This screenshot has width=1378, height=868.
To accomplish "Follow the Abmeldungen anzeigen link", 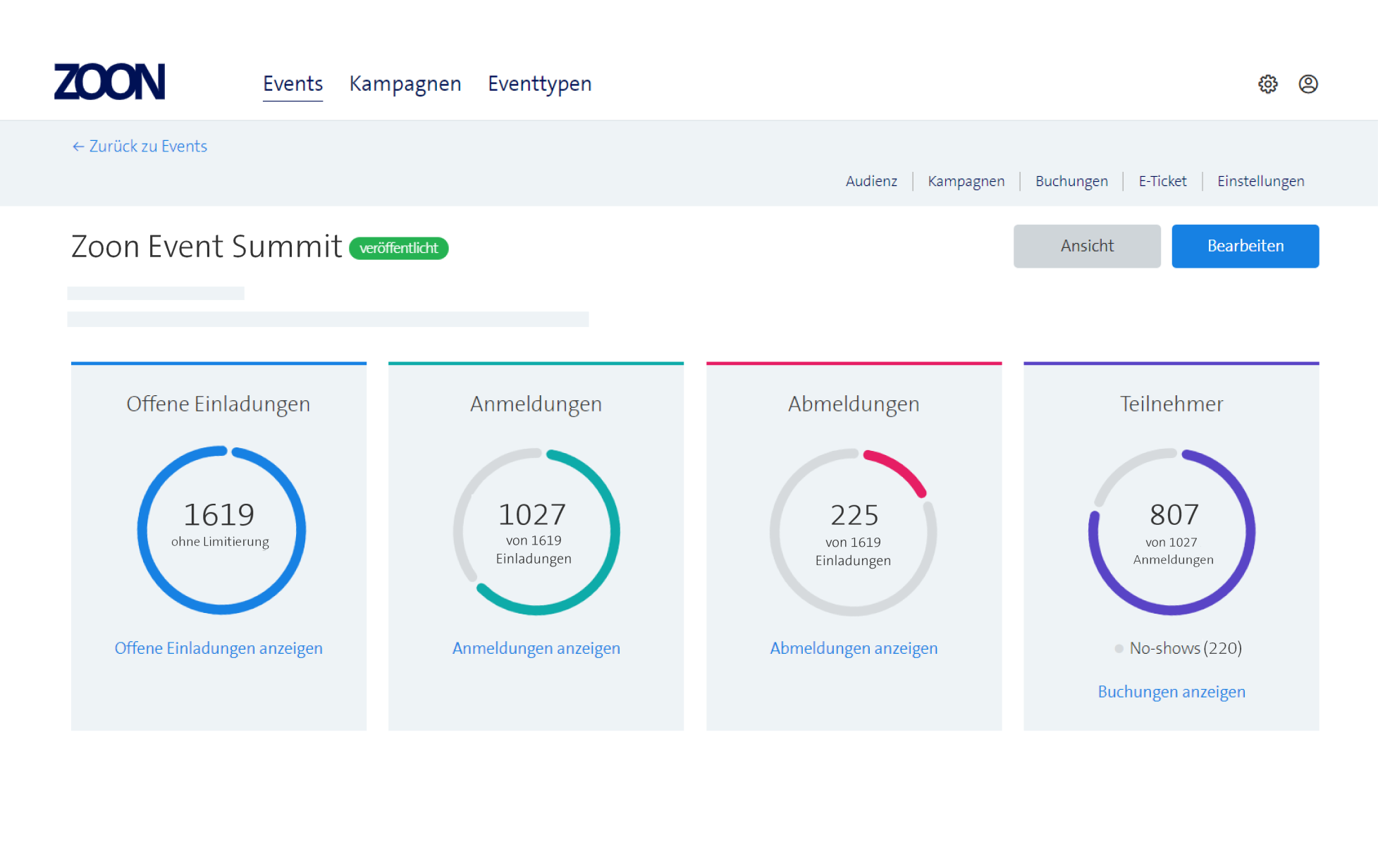I will click(x=854, y=648).
